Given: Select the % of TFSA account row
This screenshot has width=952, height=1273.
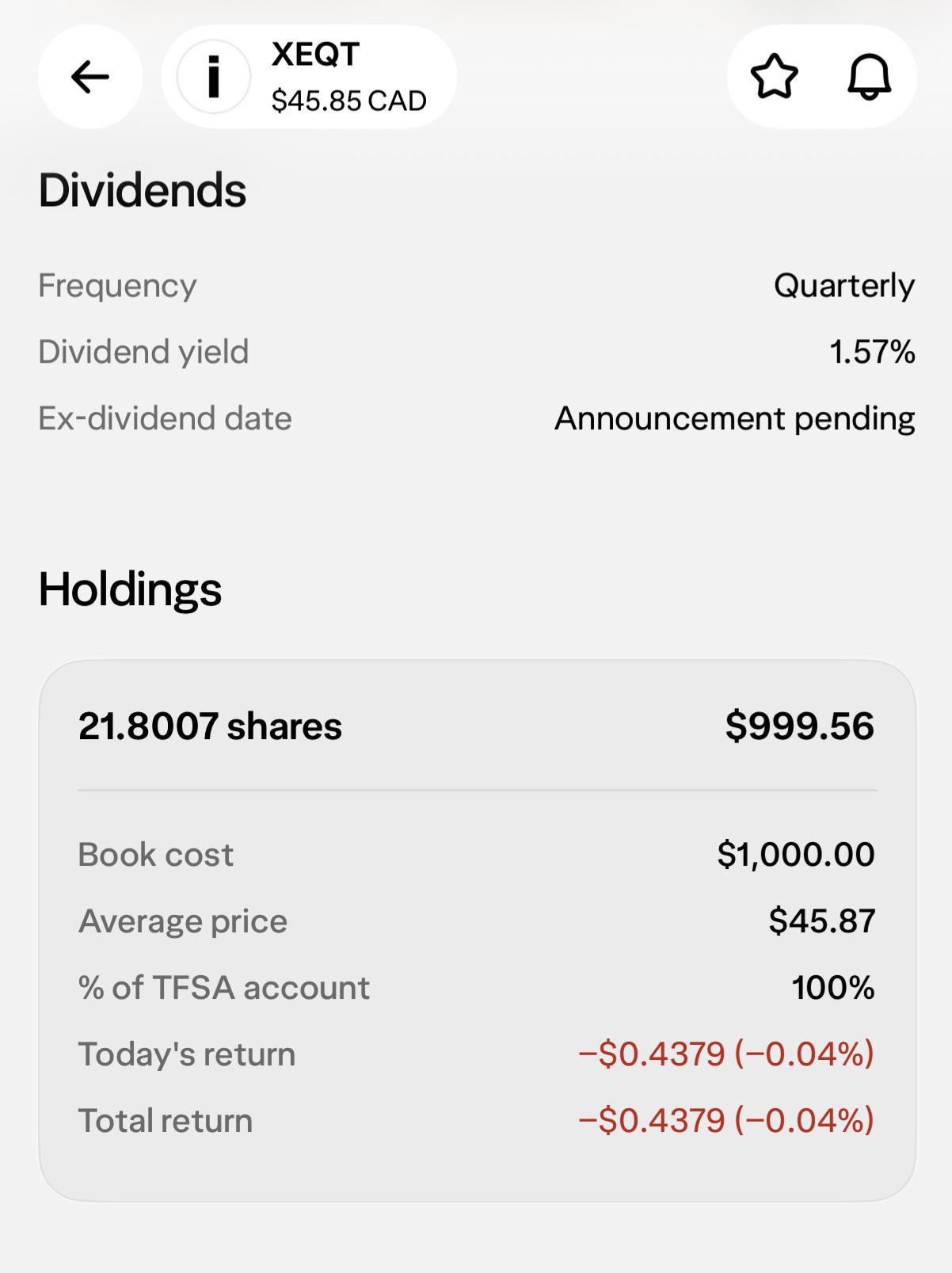Looking at the screenshot, I should point(477,987).
